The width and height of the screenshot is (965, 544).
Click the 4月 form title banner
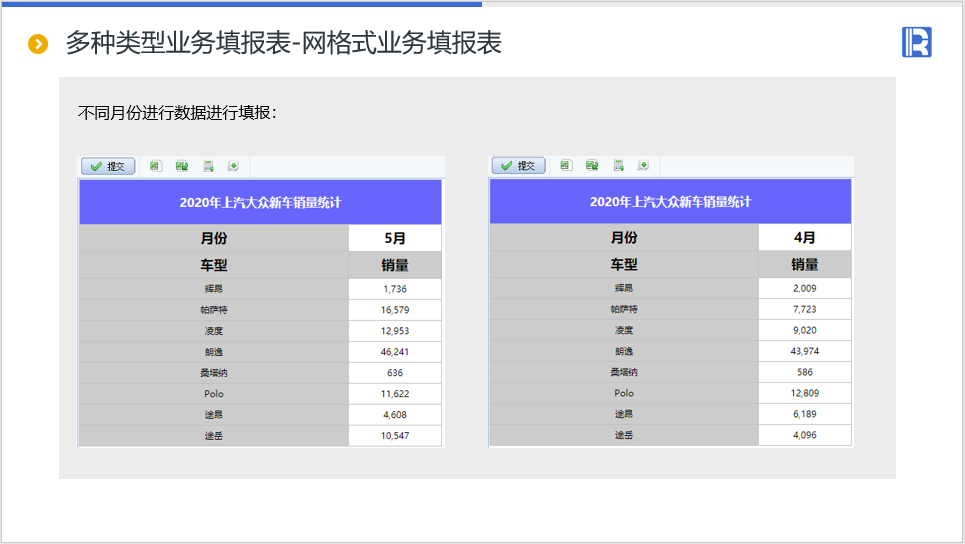tap(671, 202)
